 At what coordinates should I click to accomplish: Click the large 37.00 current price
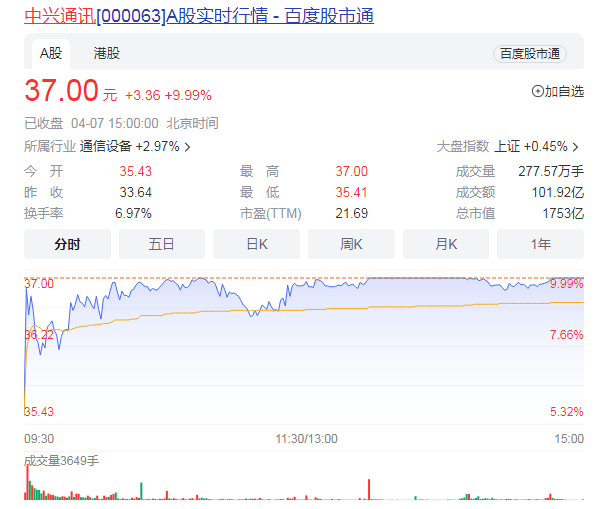pos(62,91)
